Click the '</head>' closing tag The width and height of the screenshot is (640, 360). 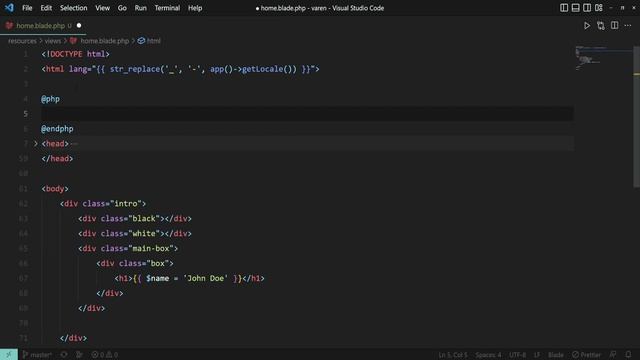coord(57,158)
